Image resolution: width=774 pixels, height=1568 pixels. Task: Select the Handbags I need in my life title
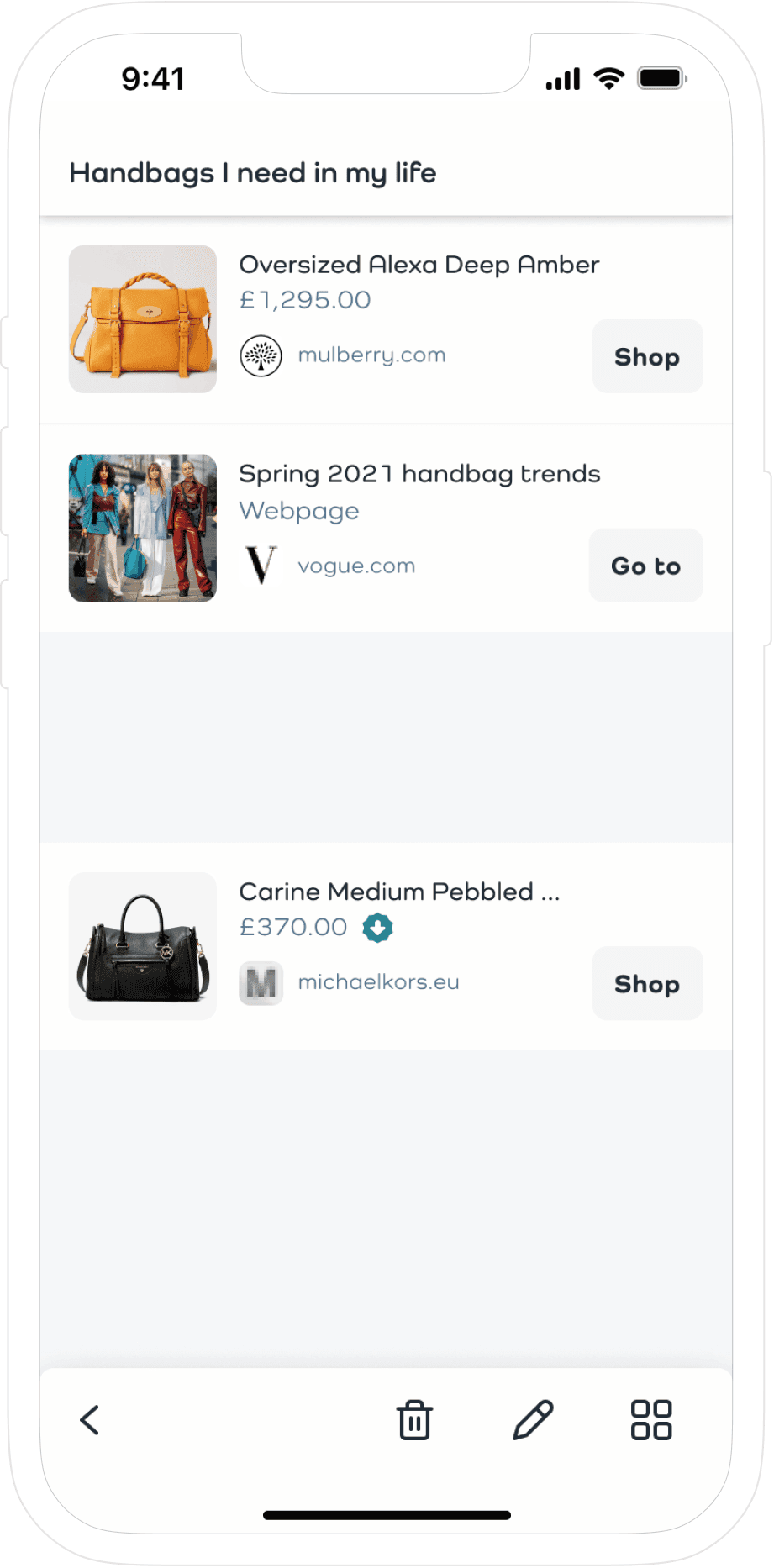(253, 172)
